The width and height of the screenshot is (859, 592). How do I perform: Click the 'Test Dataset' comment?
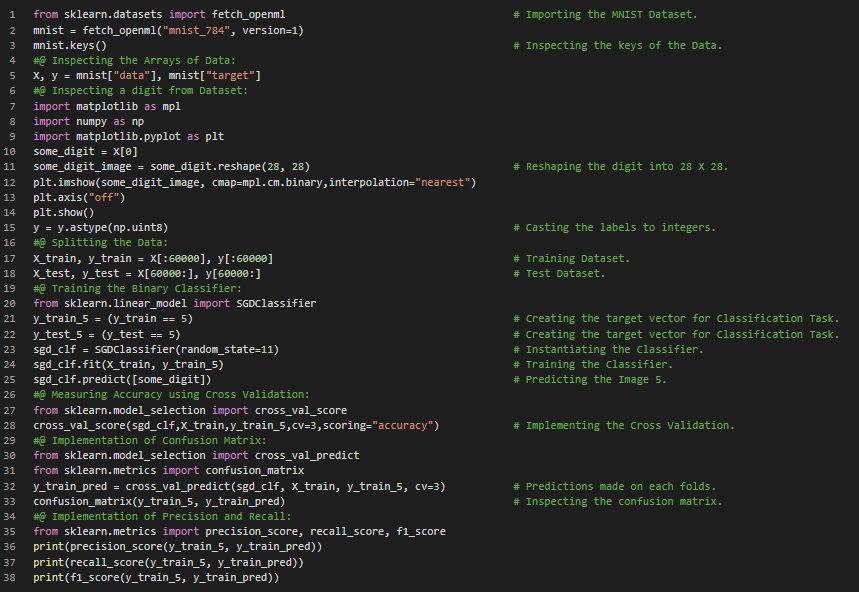(x=565, y=273)
